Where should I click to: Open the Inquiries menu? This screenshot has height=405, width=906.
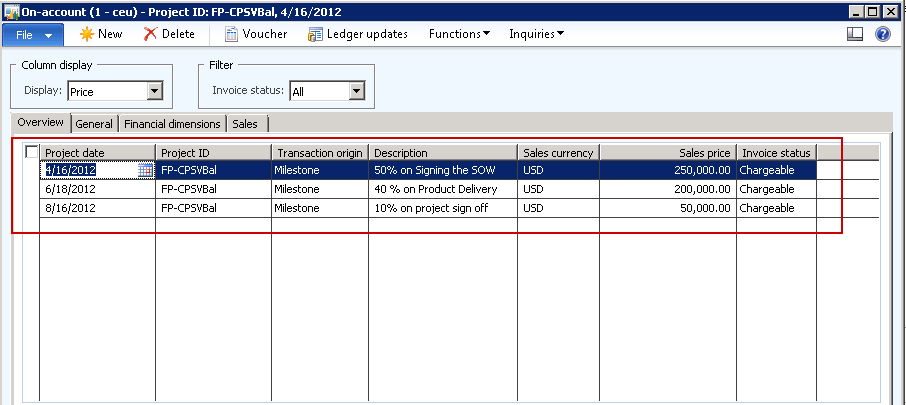point(537,34)
